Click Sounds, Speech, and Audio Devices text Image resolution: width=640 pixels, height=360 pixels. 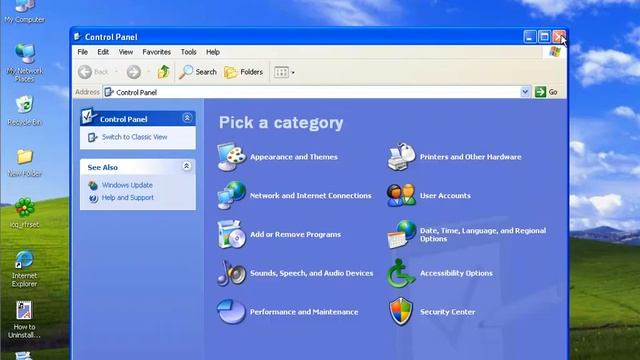tap(311, 273)
